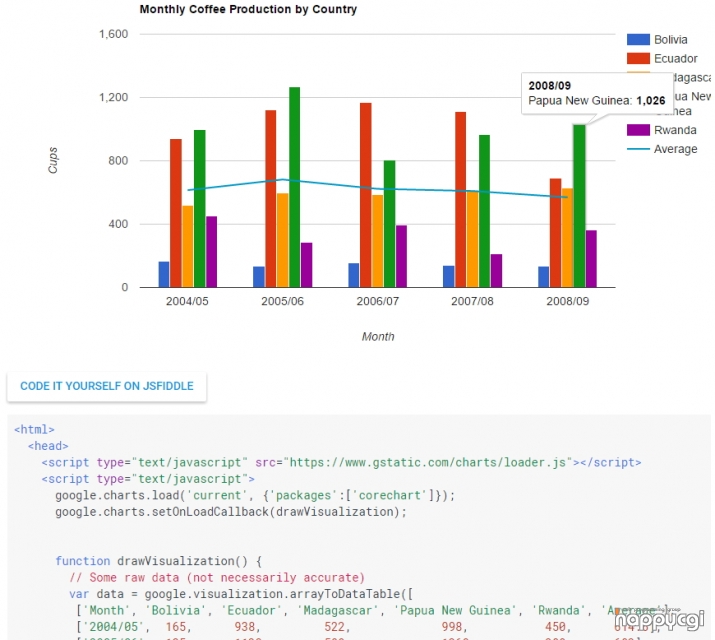Click the google.charts.load code line
715x640 pixels.
tap(255, 495)
